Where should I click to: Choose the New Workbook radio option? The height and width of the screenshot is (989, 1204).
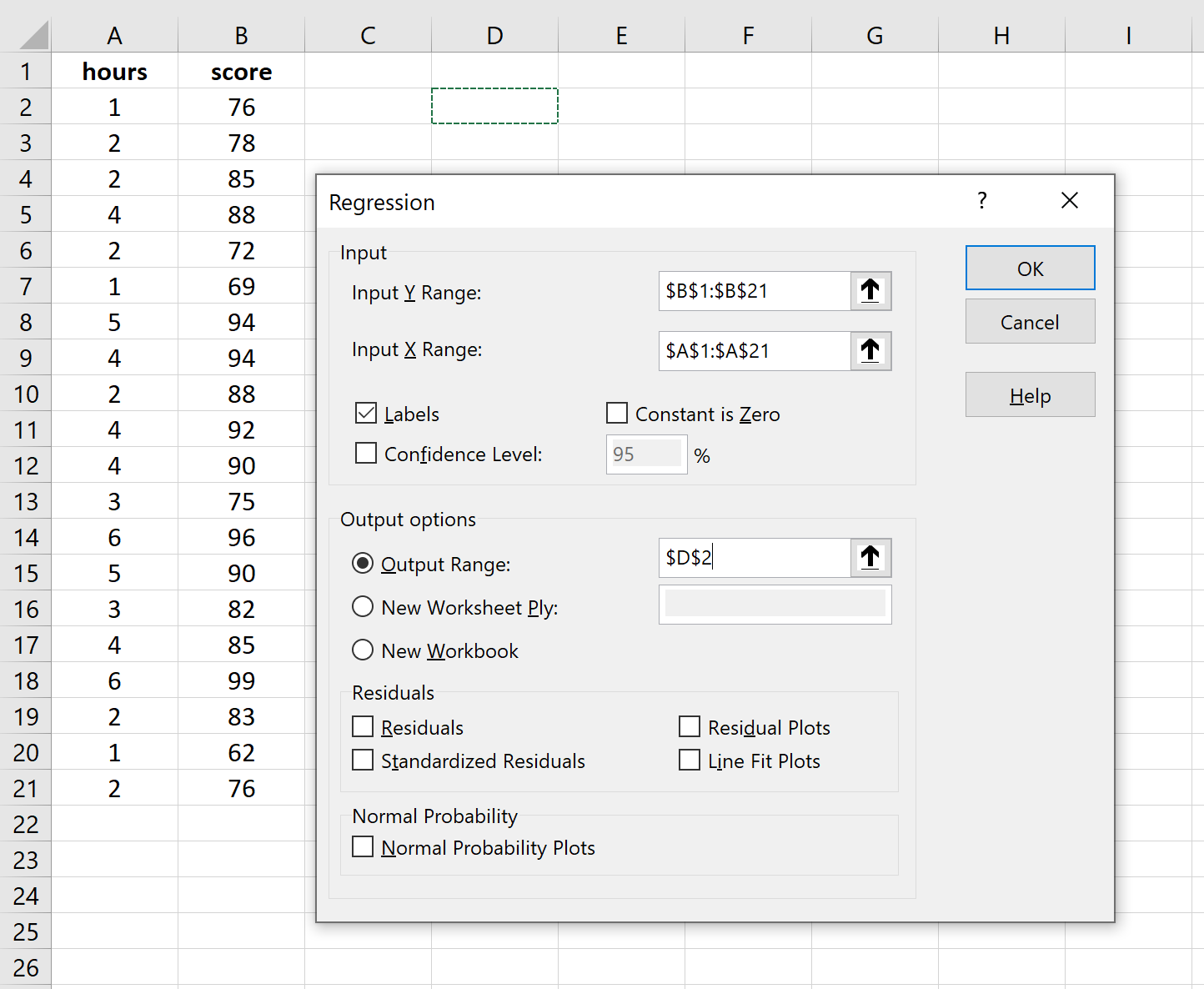363,650
